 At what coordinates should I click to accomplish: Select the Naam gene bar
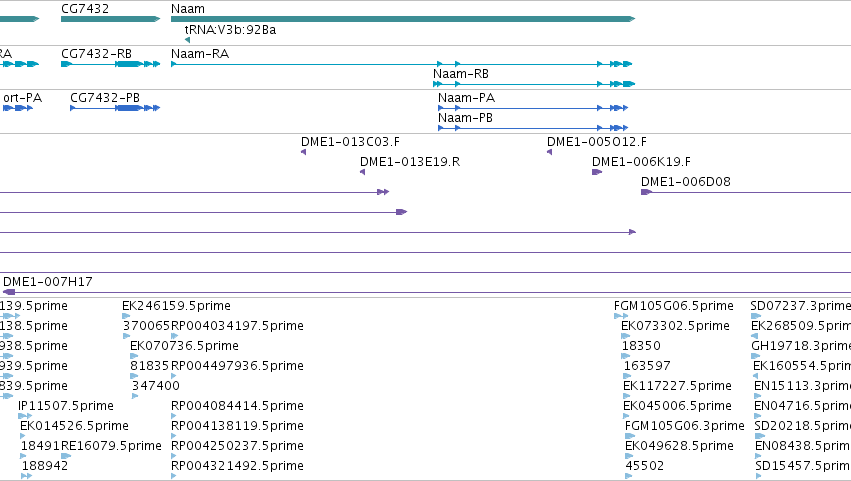point(403,19)
